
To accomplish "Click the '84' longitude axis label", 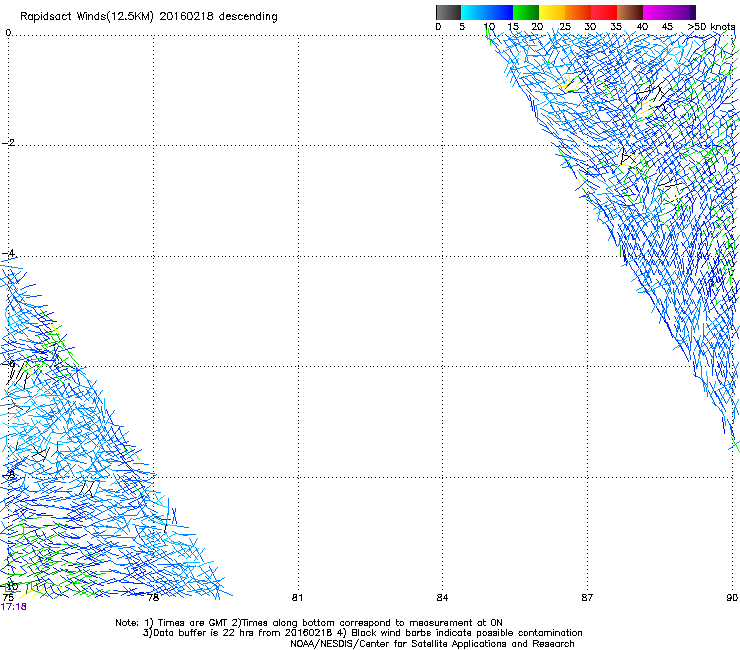I will (x=442, y=598).
